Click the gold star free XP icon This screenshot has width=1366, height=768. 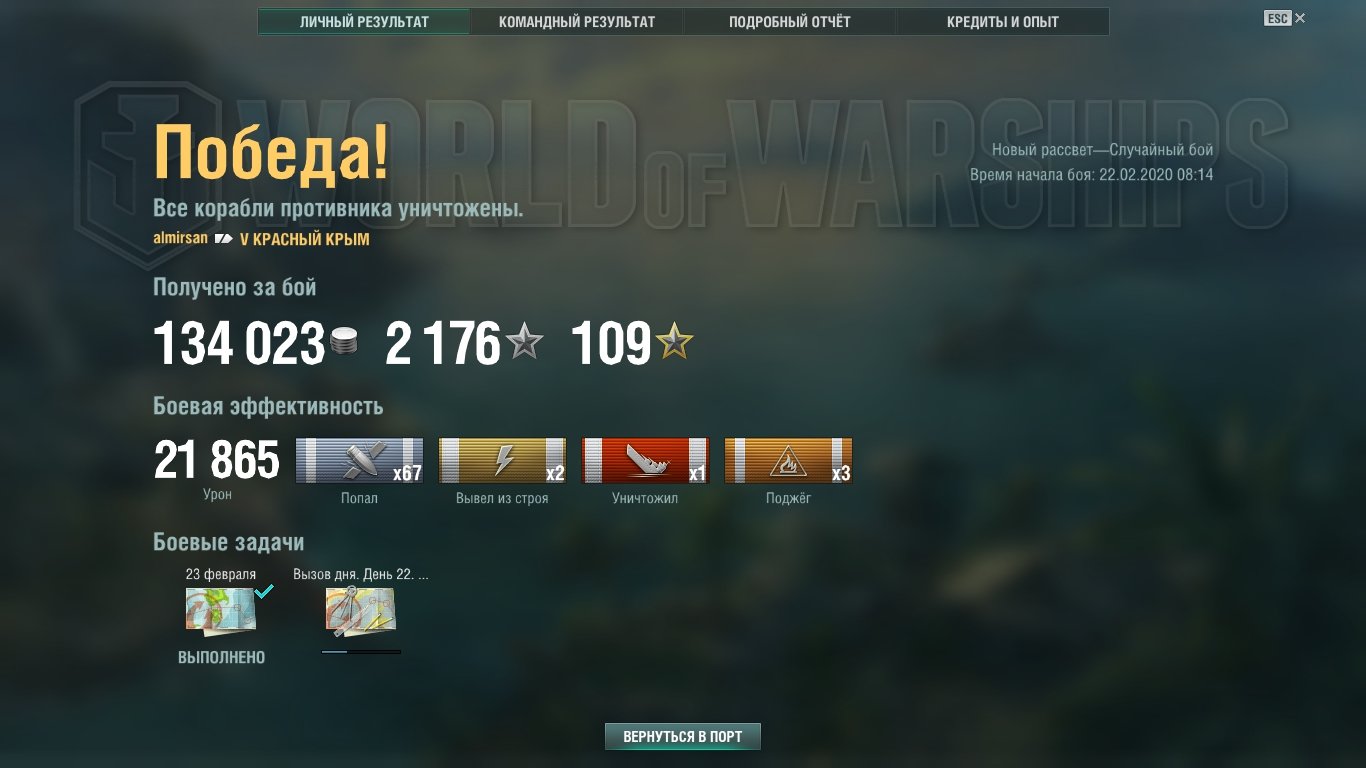click(x=674, y=343)
